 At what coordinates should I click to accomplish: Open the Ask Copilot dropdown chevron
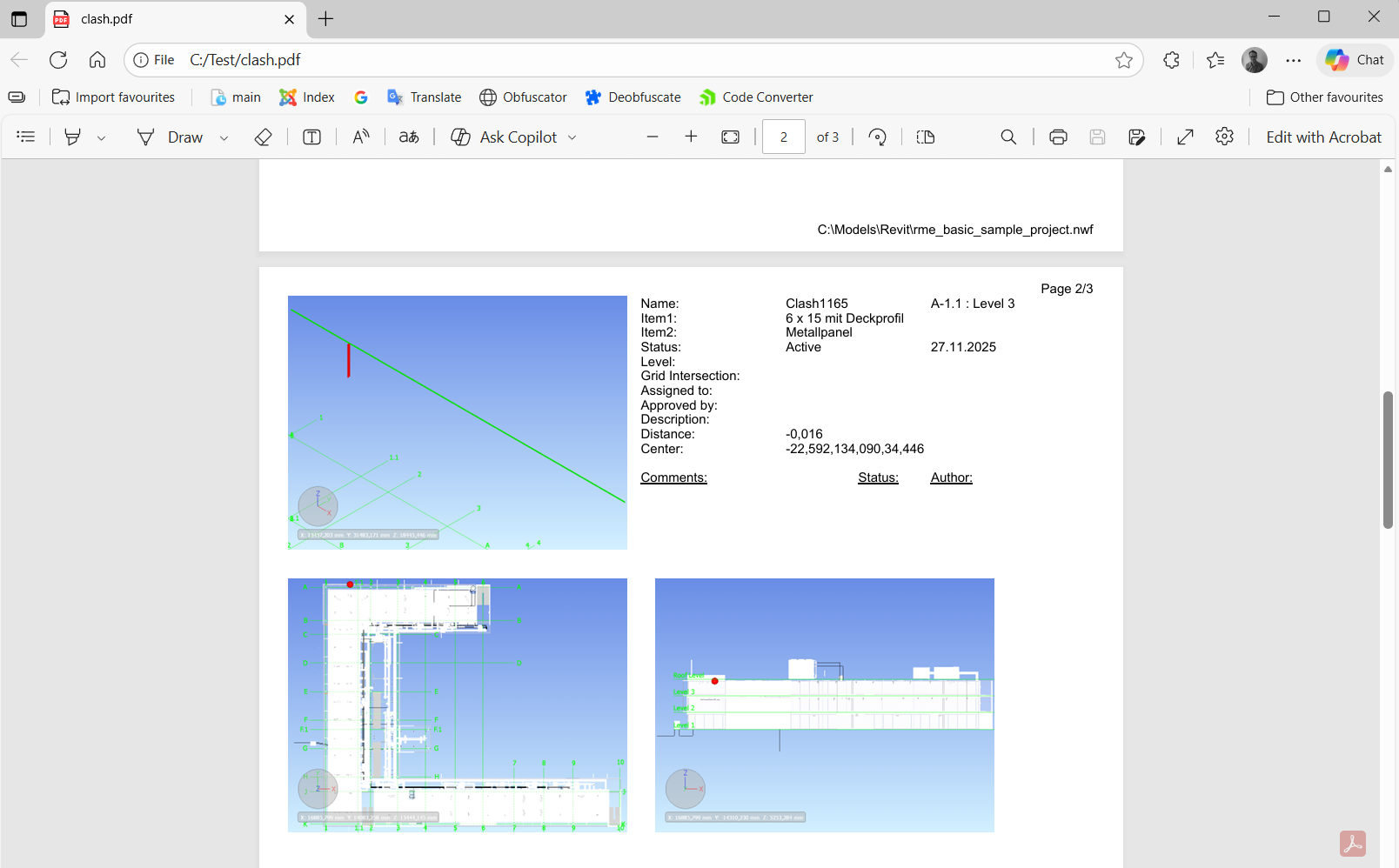572,137
